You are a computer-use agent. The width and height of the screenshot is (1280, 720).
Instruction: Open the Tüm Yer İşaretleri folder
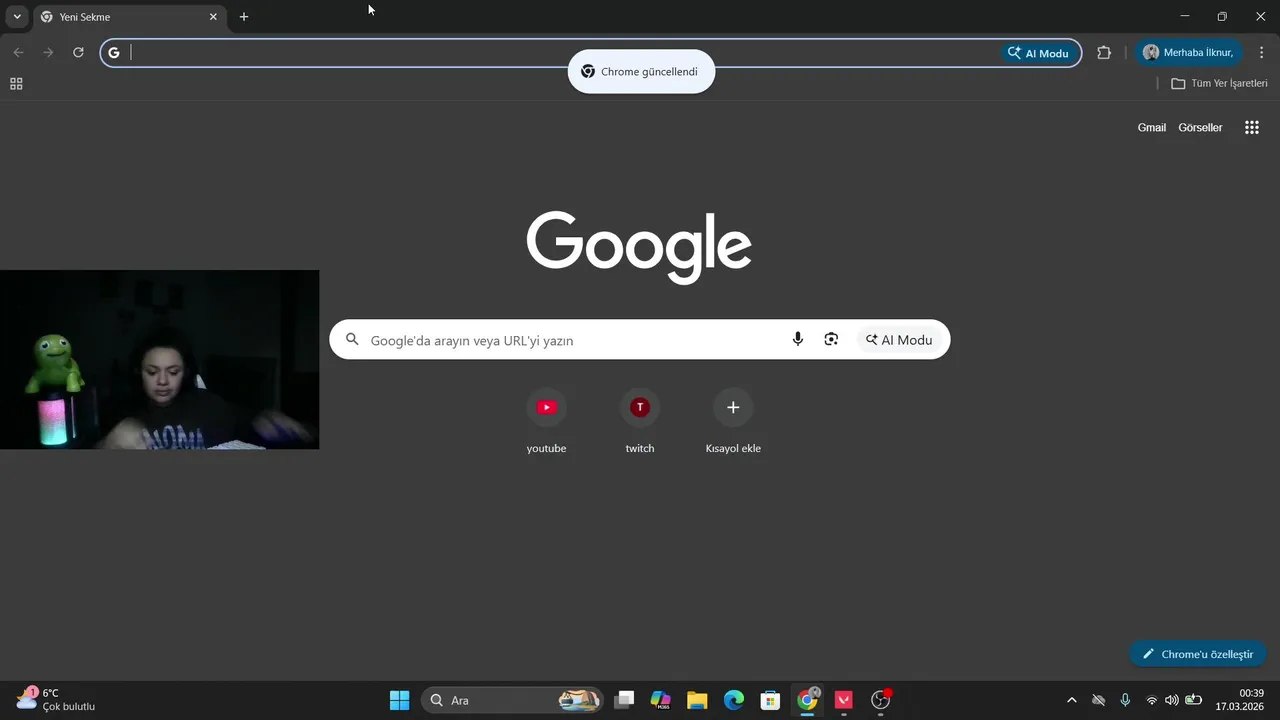pyautogui.click(x=1219, y=84)
